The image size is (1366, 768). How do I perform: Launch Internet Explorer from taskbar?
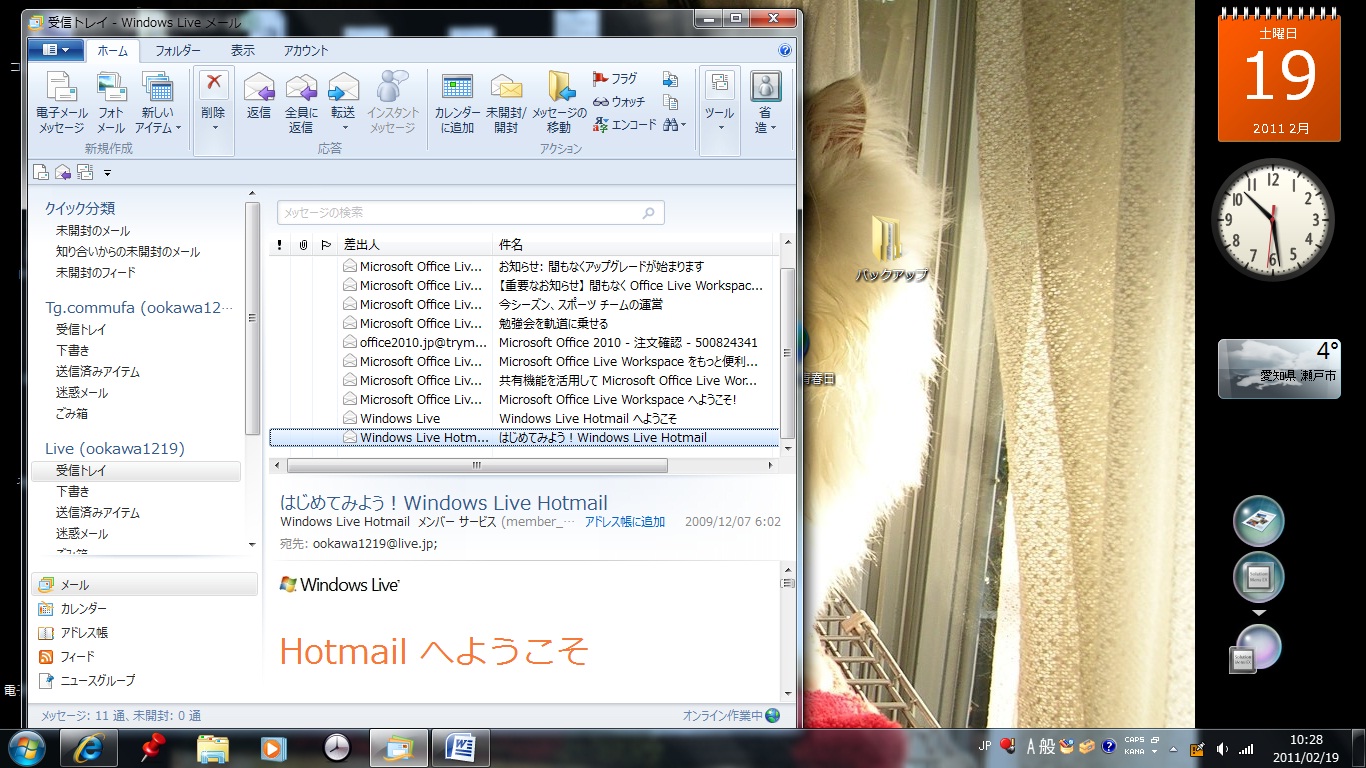click(89, 747)
